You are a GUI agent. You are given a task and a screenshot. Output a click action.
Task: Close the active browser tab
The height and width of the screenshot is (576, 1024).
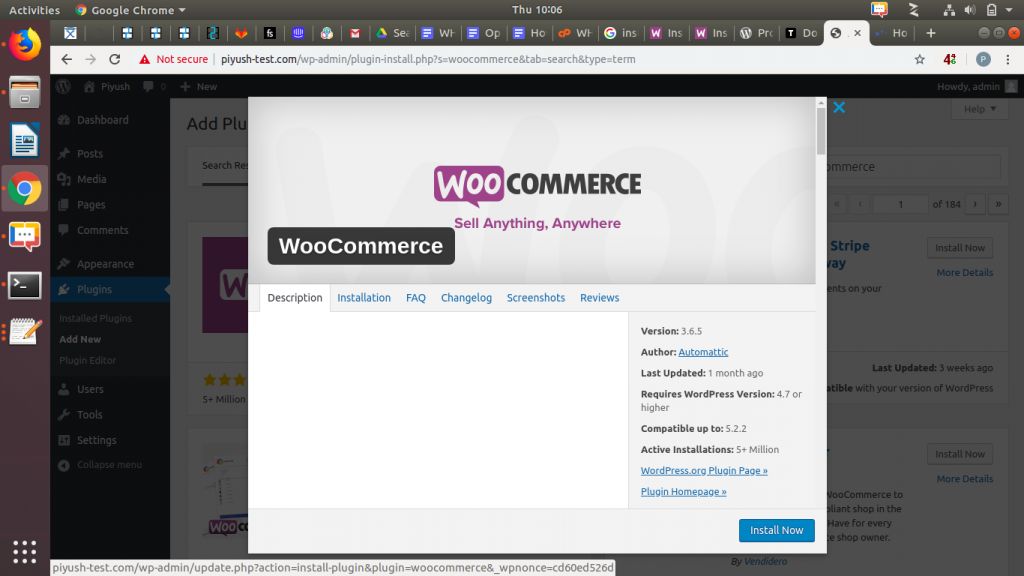(x=857, y=33)
